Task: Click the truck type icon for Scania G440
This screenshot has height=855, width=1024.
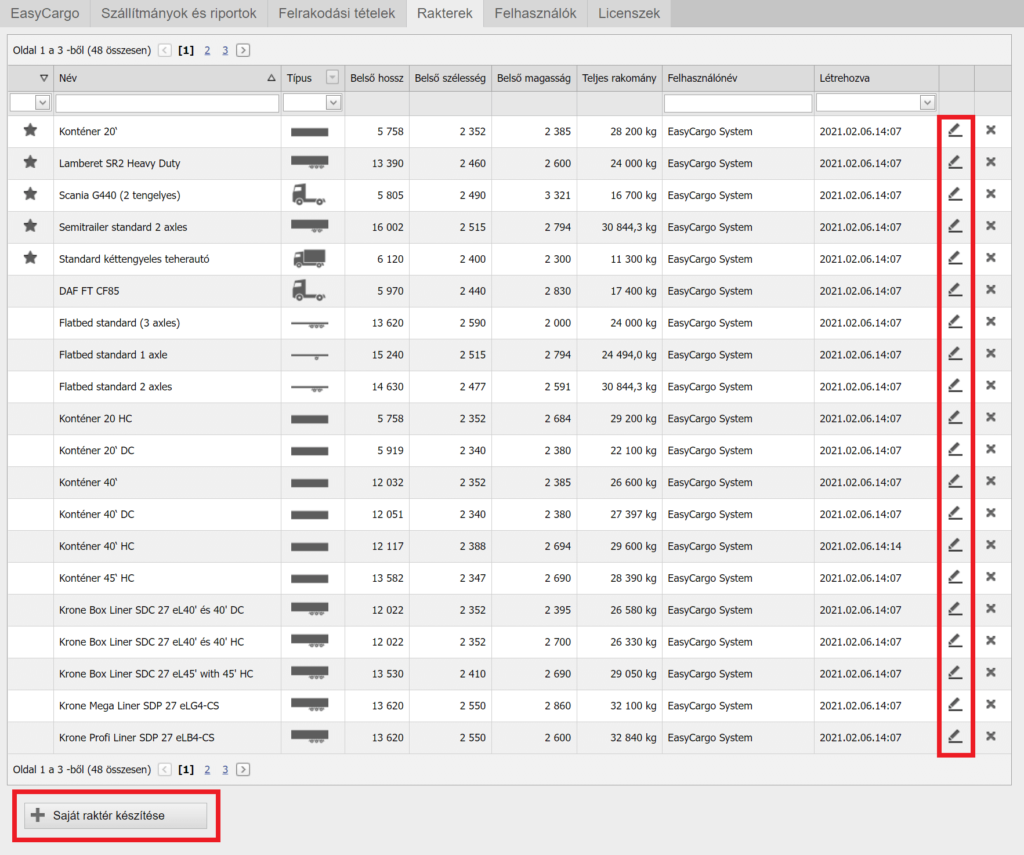Action: coord(309,195)
